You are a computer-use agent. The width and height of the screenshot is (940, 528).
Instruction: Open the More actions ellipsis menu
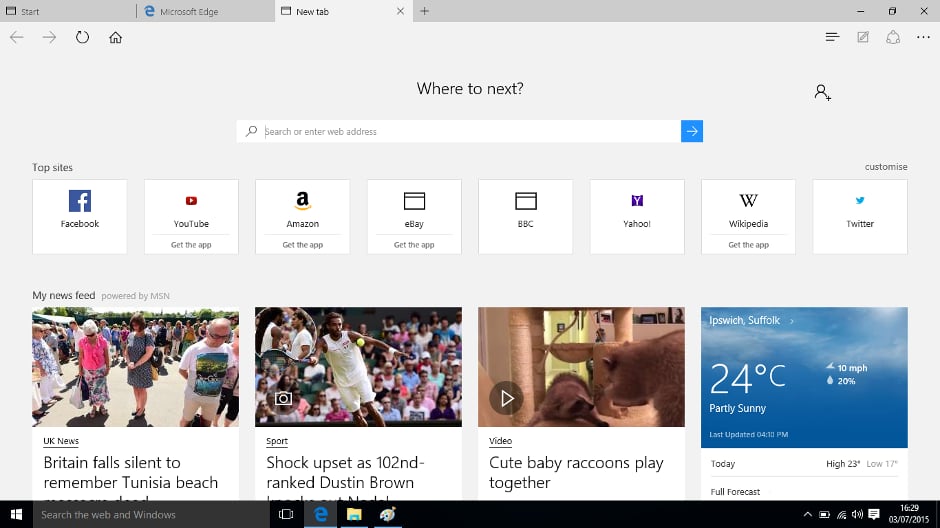tap(923, 37)
